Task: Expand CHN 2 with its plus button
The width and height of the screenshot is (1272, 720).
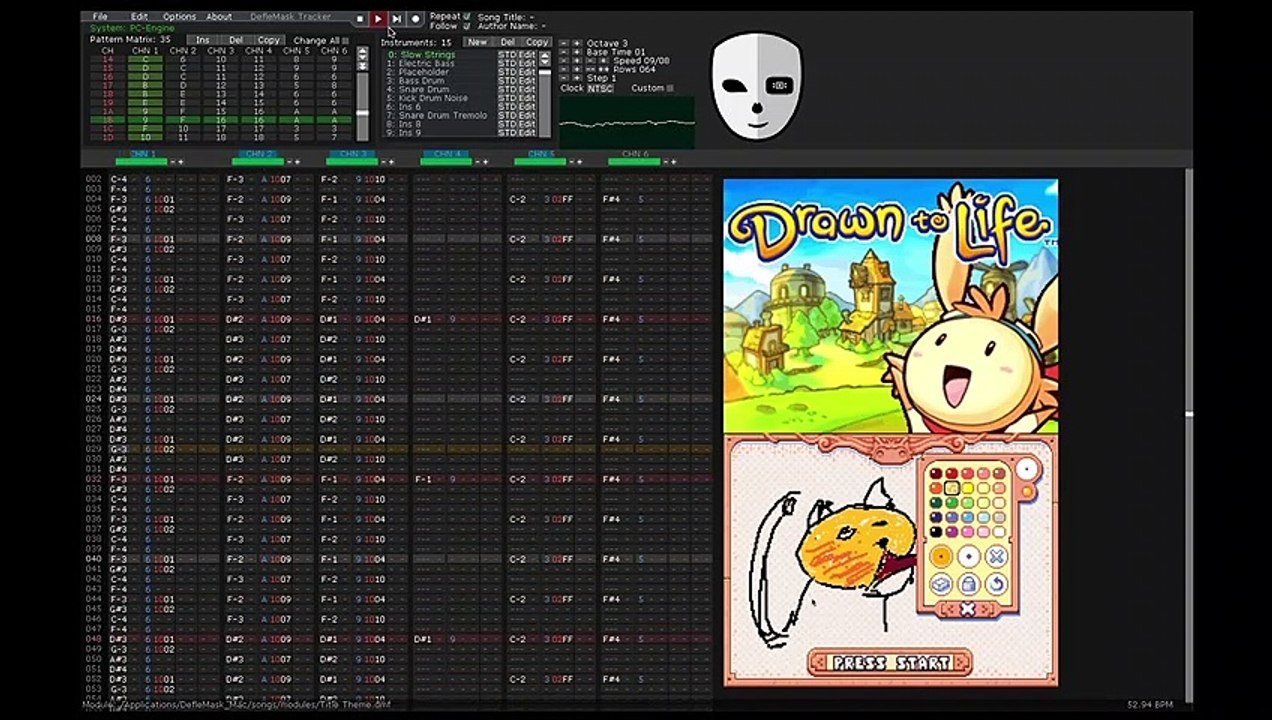Action: 297,162
